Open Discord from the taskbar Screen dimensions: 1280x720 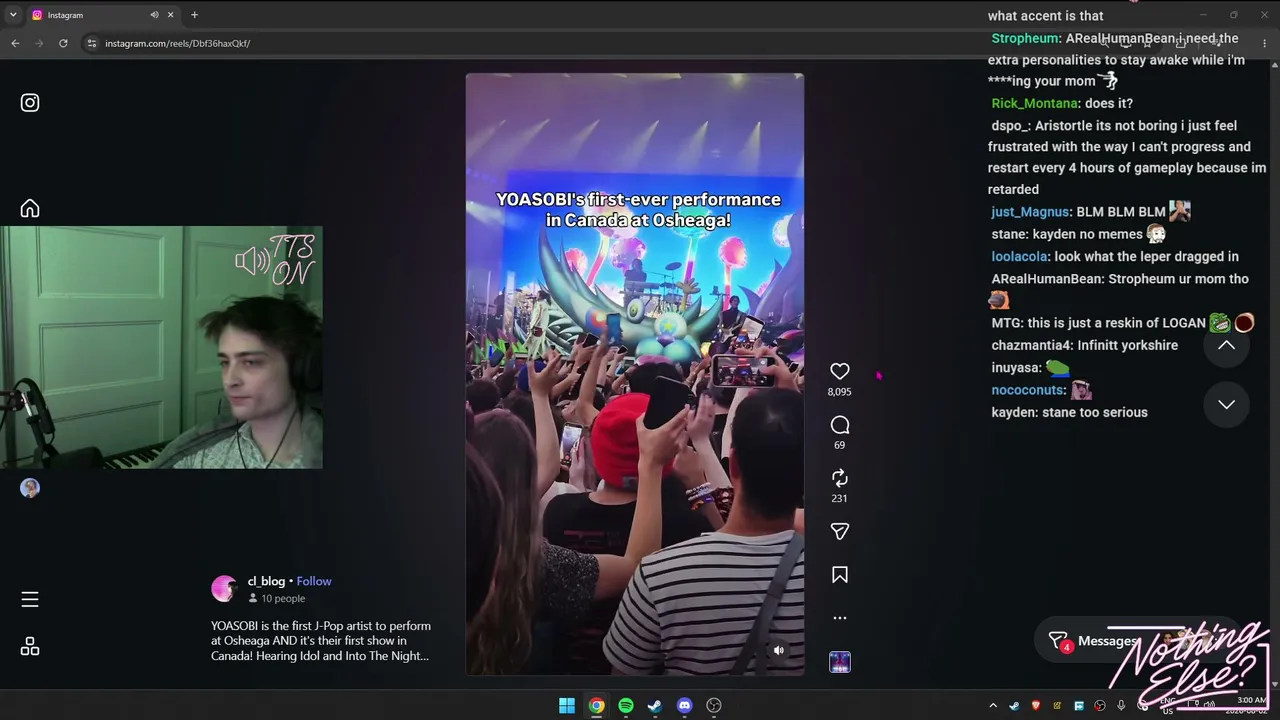point(684,706)
